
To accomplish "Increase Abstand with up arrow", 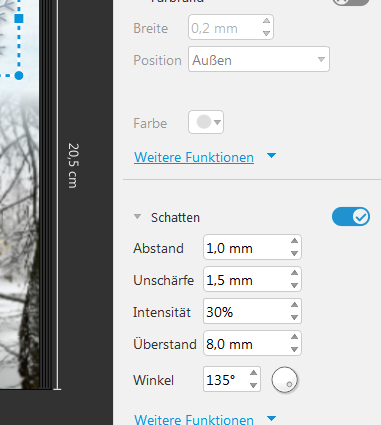I will (x=294, y=241).
